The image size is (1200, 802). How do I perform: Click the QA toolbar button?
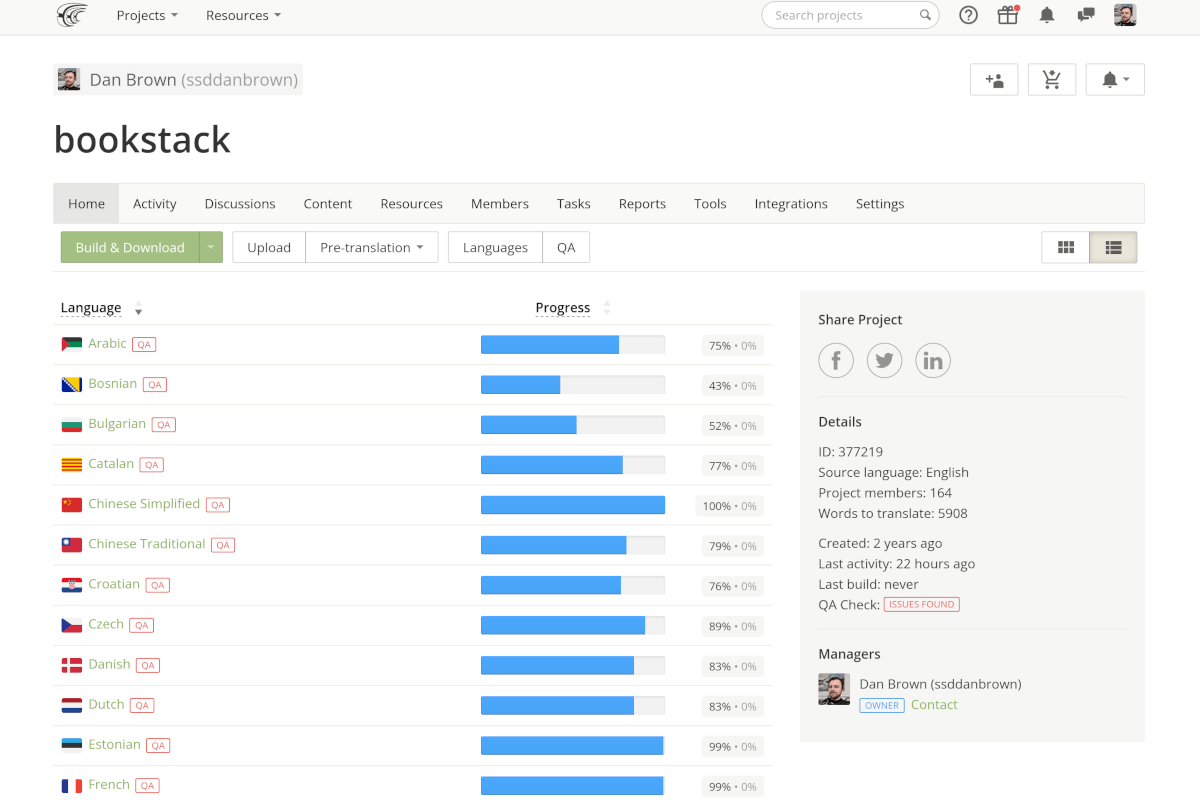click(x=566, y=247)
